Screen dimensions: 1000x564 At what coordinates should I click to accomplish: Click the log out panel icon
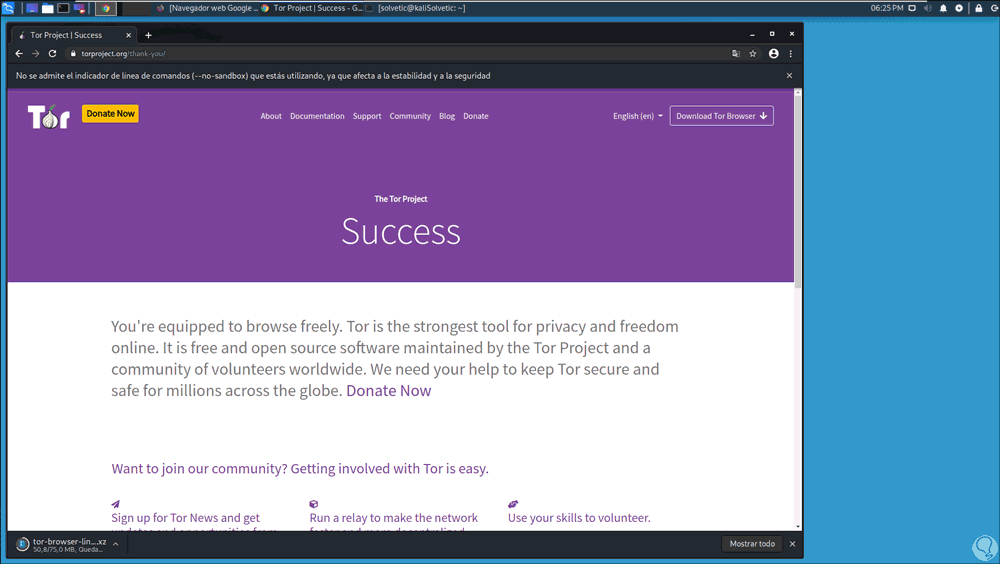995,8
